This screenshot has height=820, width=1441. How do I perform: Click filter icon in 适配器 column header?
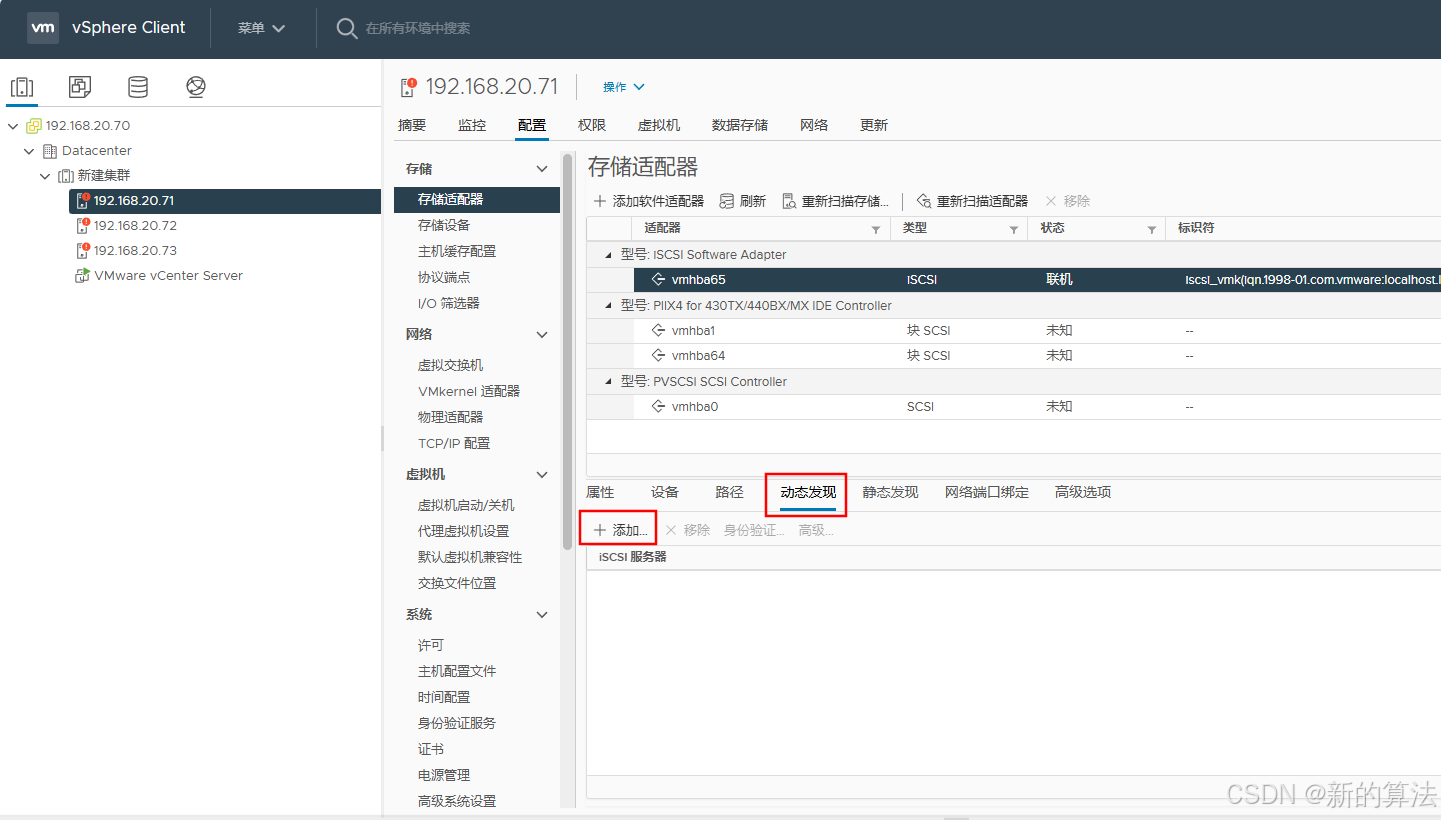876,230
